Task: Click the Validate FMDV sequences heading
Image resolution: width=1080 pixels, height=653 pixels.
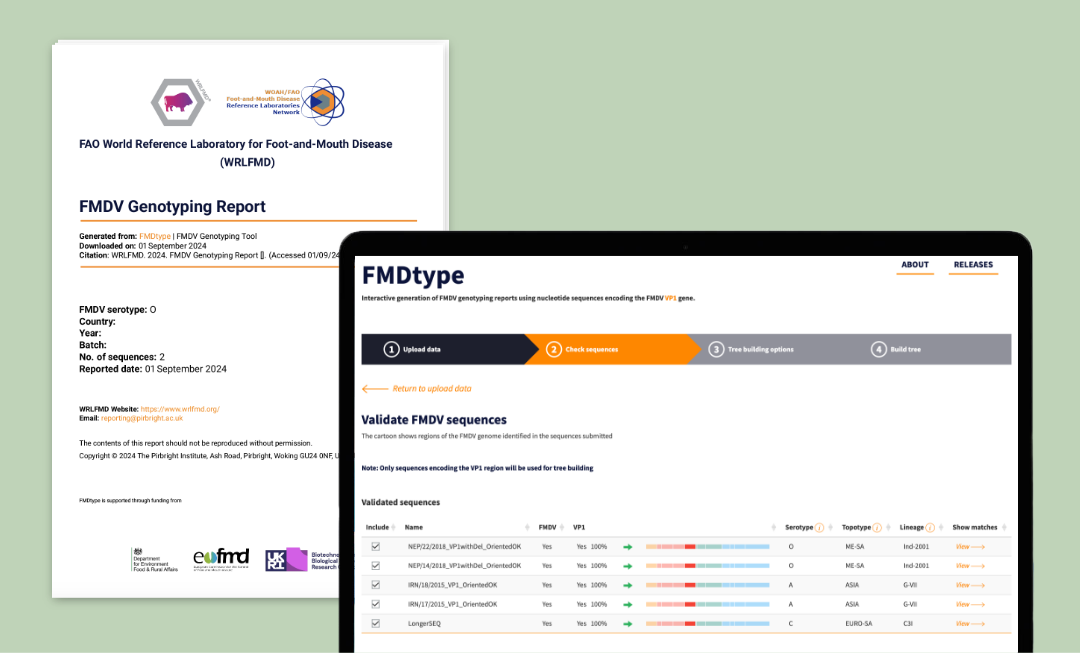Action: tap(434, 420)
